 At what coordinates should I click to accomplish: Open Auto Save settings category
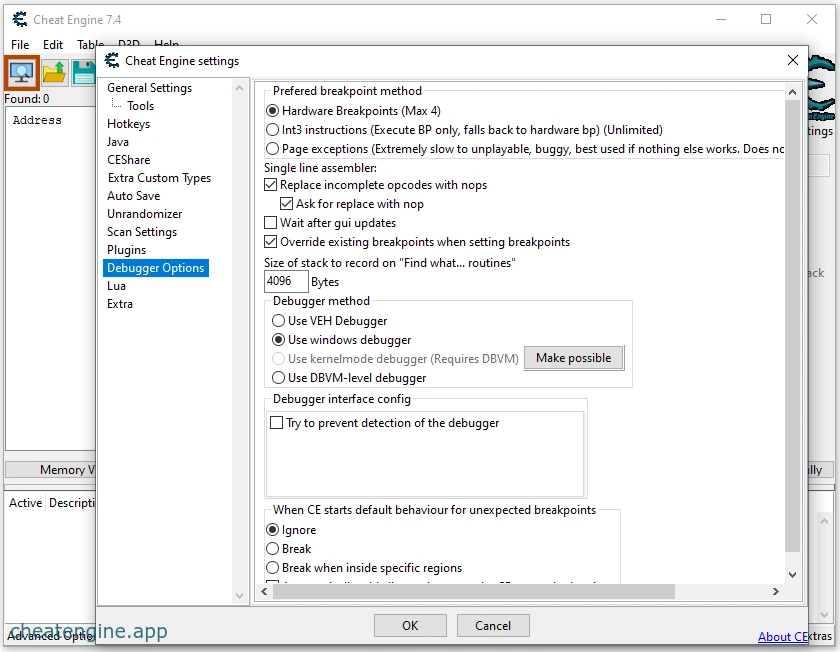tap(133, 196)
